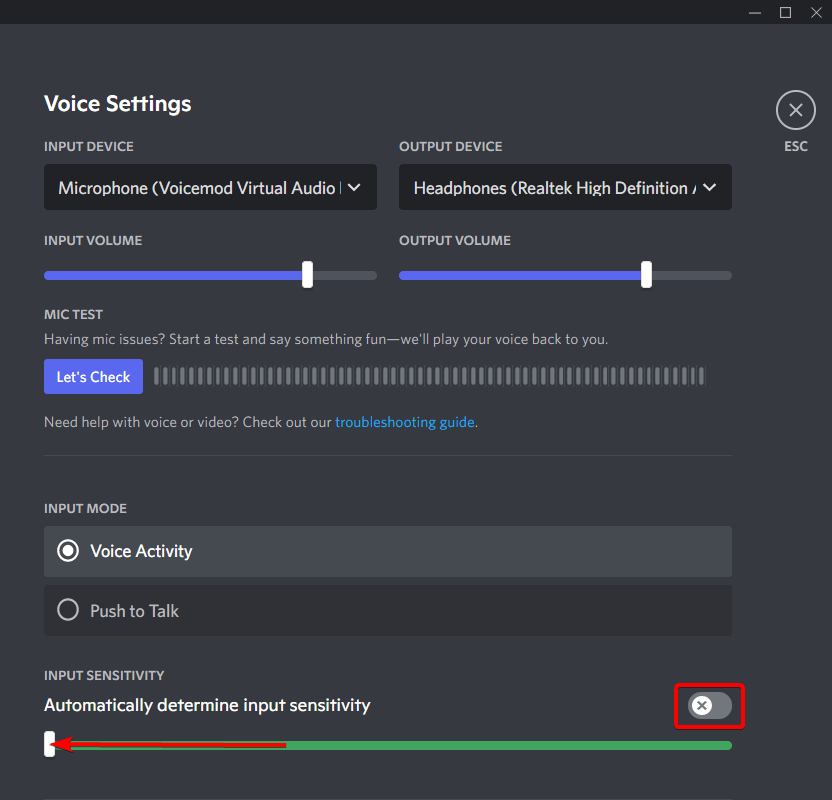This screenshot has height=800, width=832.
Task: Click the Voice Activity radio circle icon
Action: tap(67, 550)
